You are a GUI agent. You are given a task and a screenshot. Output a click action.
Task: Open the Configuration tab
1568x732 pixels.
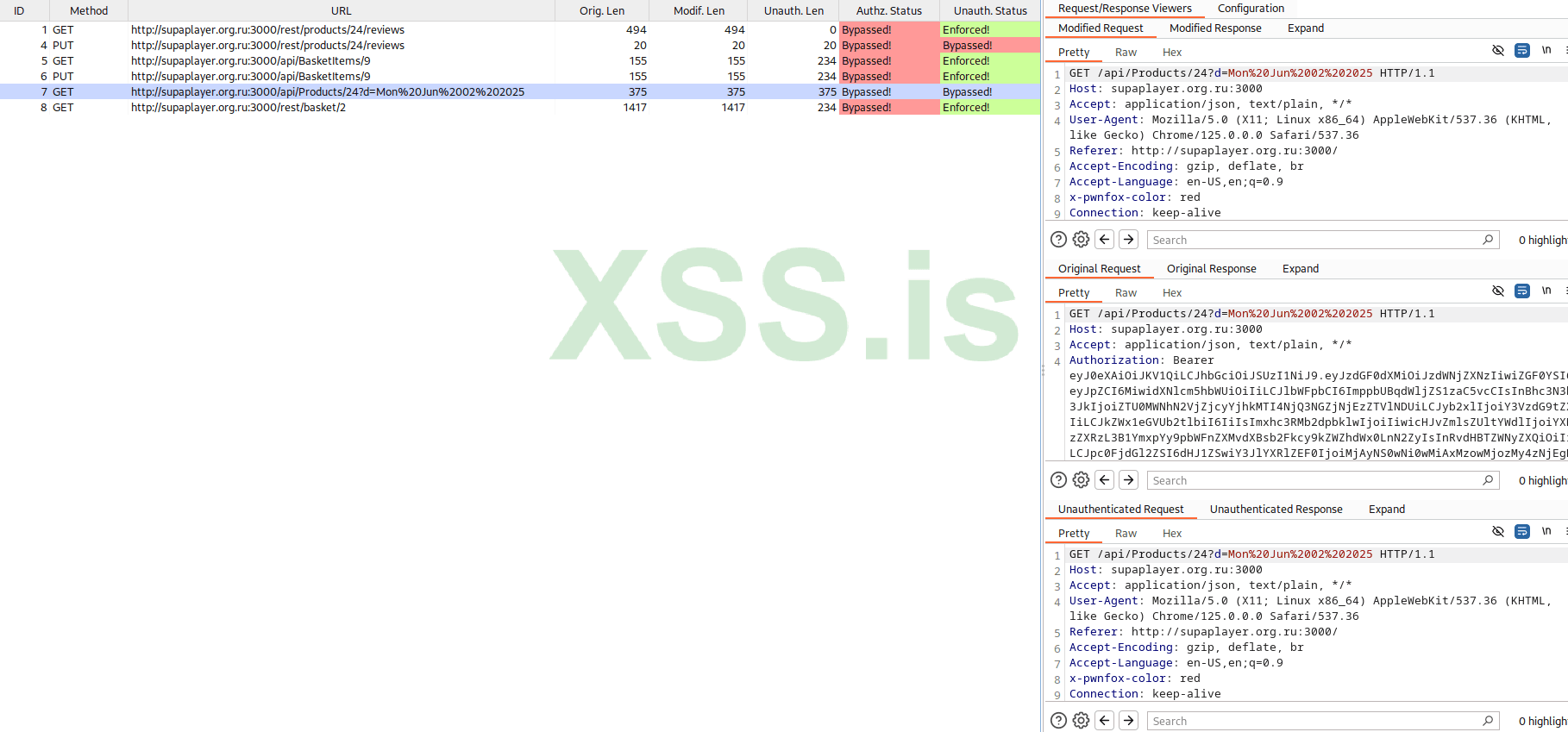1251,9
